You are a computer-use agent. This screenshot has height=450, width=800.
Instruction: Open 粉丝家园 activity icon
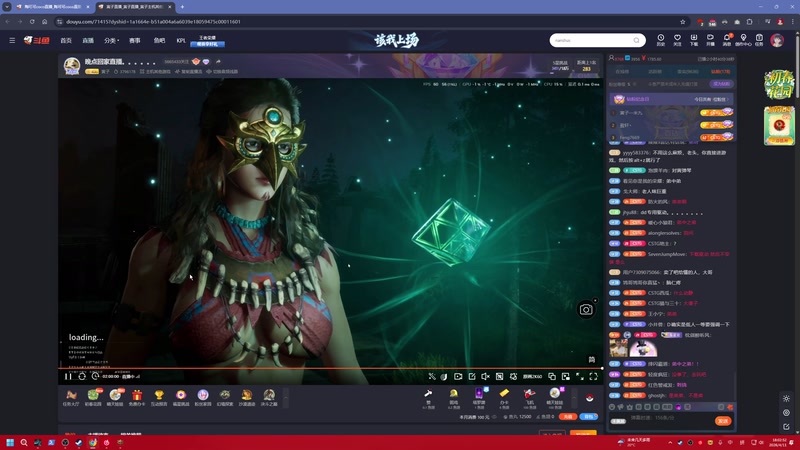[203, 397]
